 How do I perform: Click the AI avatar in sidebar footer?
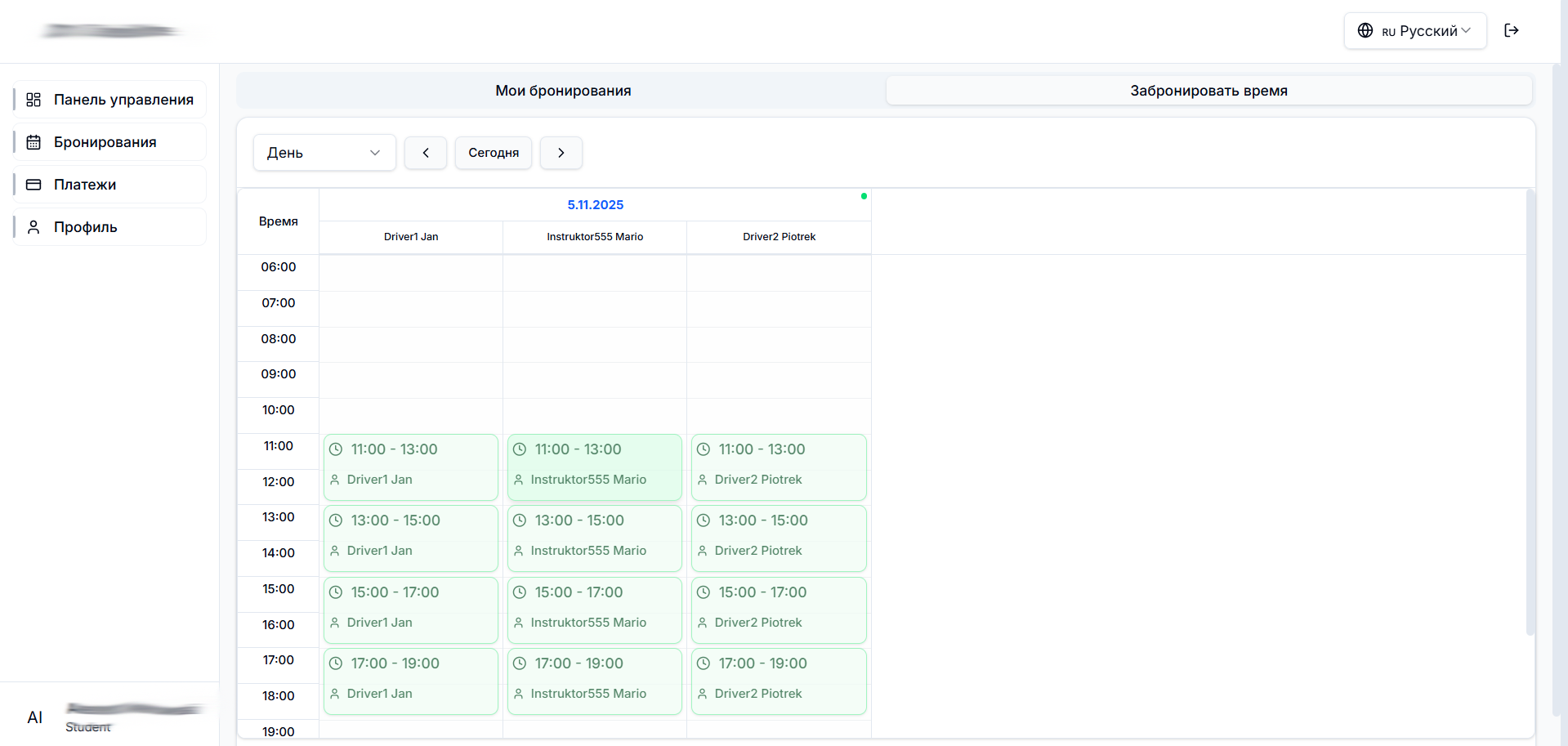pyautogui.click(x=35, y=717)
